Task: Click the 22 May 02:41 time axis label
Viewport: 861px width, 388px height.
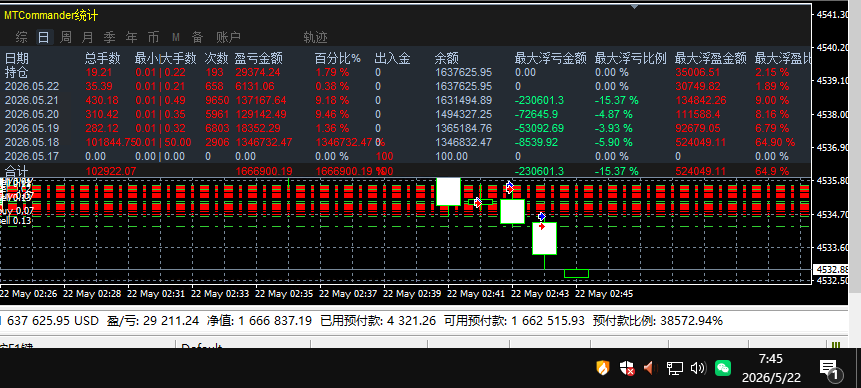Action: click(476, 294)
